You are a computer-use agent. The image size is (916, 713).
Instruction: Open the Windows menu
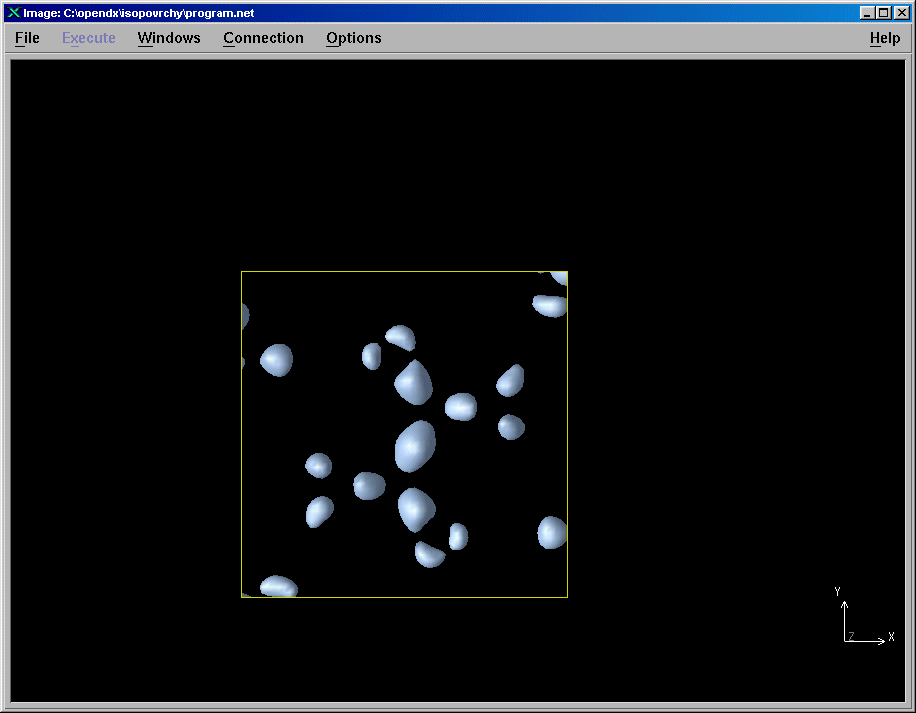(169, 38)
